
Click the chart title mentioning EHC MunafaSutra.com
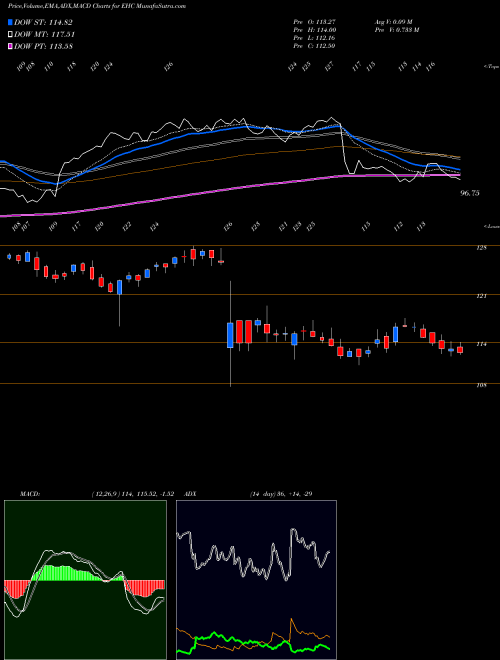97,6
